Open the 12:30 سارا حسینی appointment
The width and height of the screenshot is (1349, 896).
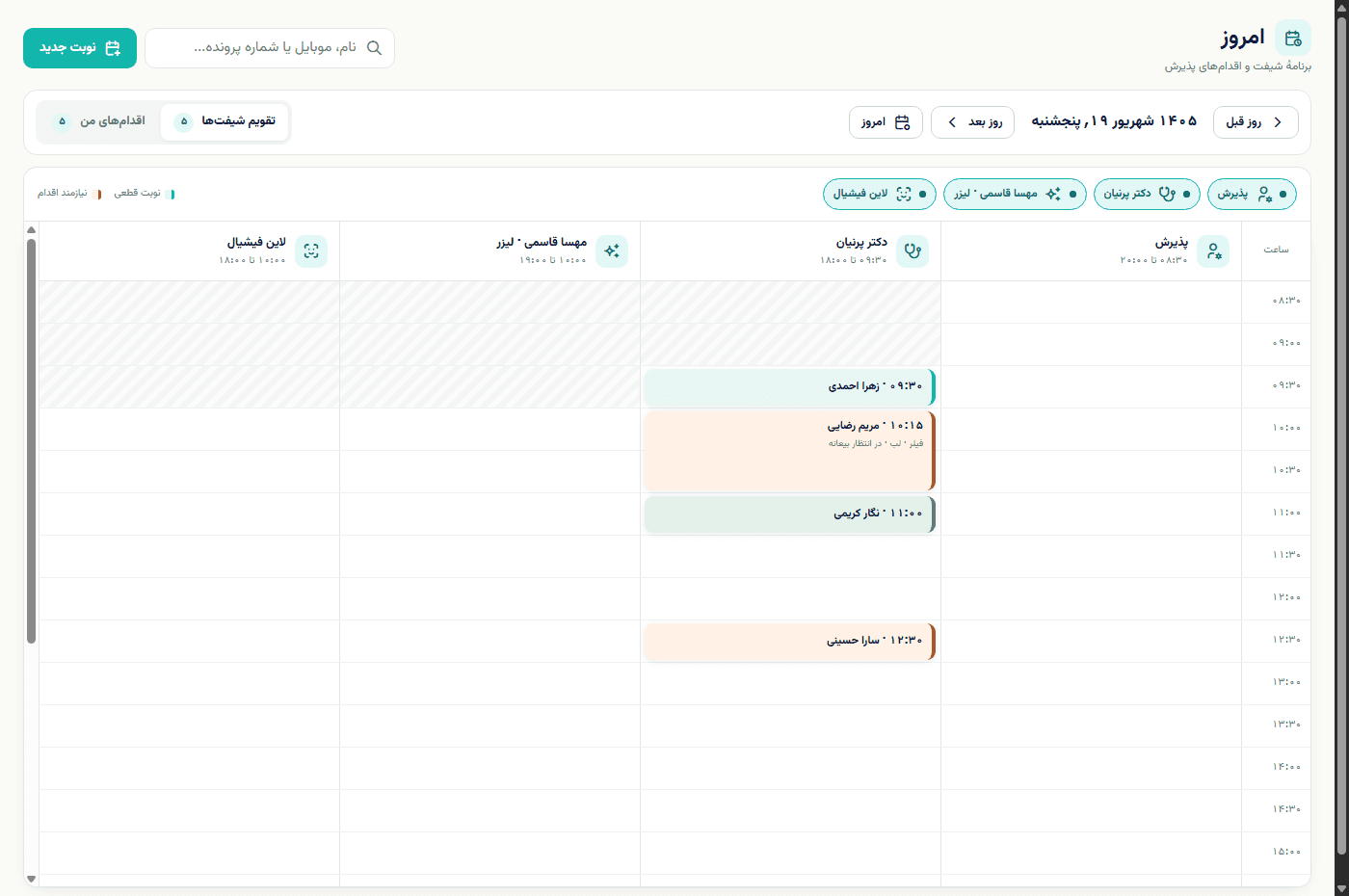point(790,642)
